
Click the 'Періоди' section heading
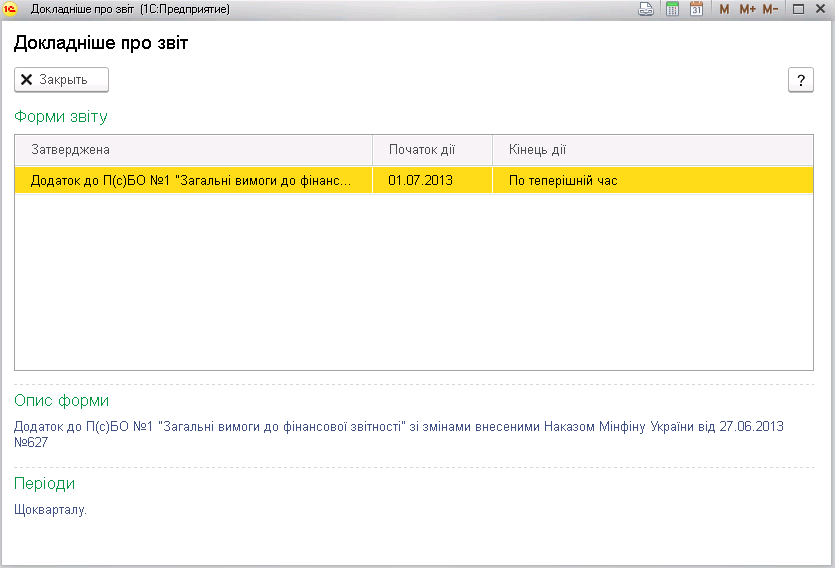[44, 483]
